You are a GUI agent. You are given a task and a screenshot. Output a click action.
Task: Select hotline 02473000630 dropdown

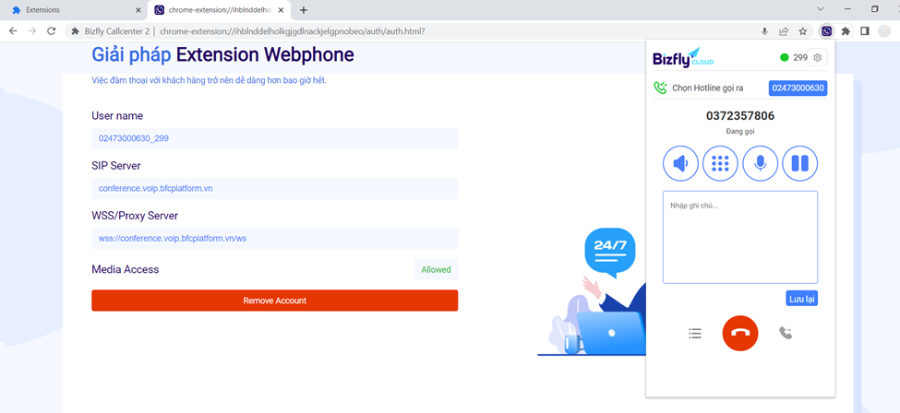coord(798,88)
